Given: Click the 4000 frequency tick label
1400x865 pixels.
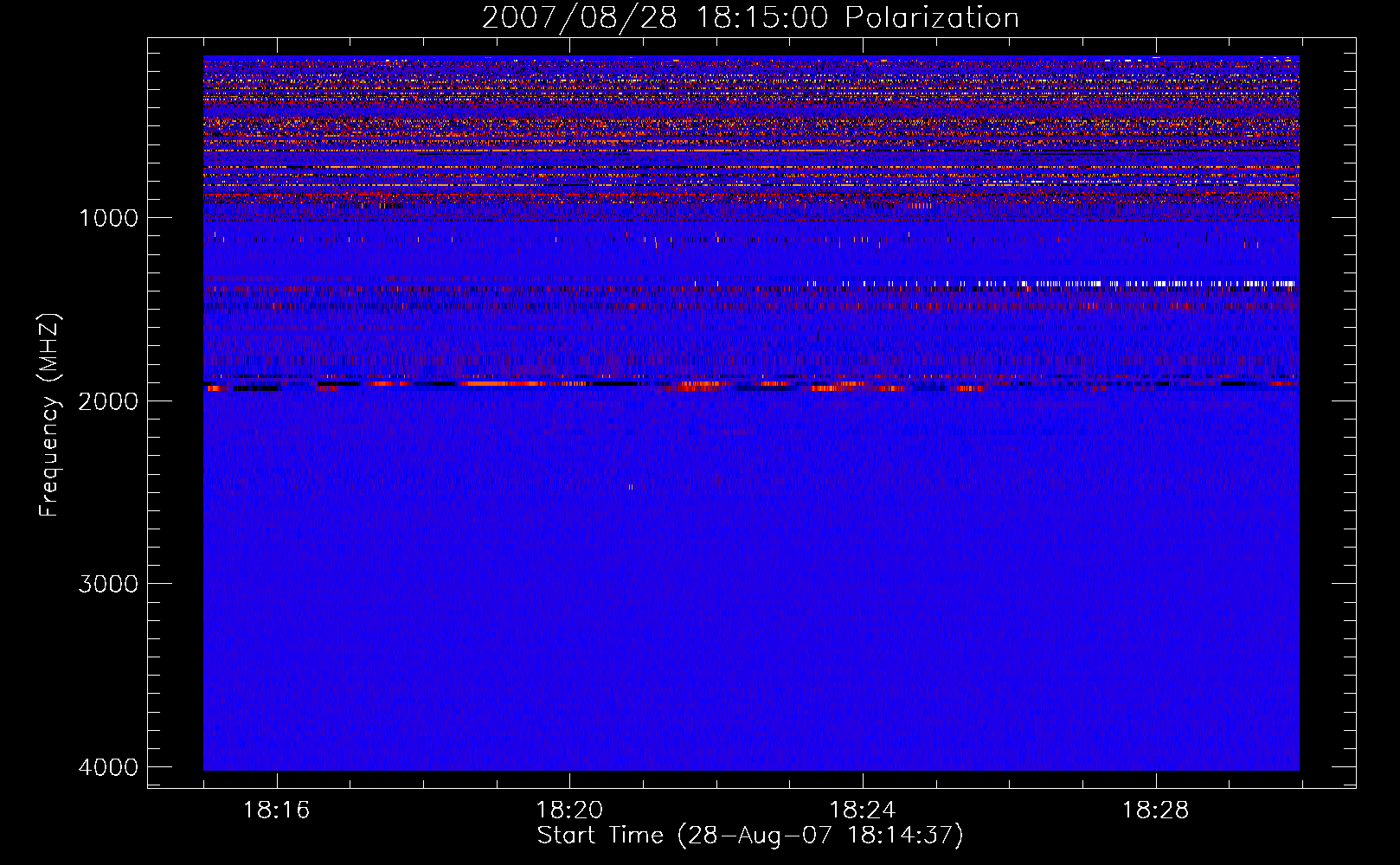Looking at the screenshot, I should pos(108,767).
